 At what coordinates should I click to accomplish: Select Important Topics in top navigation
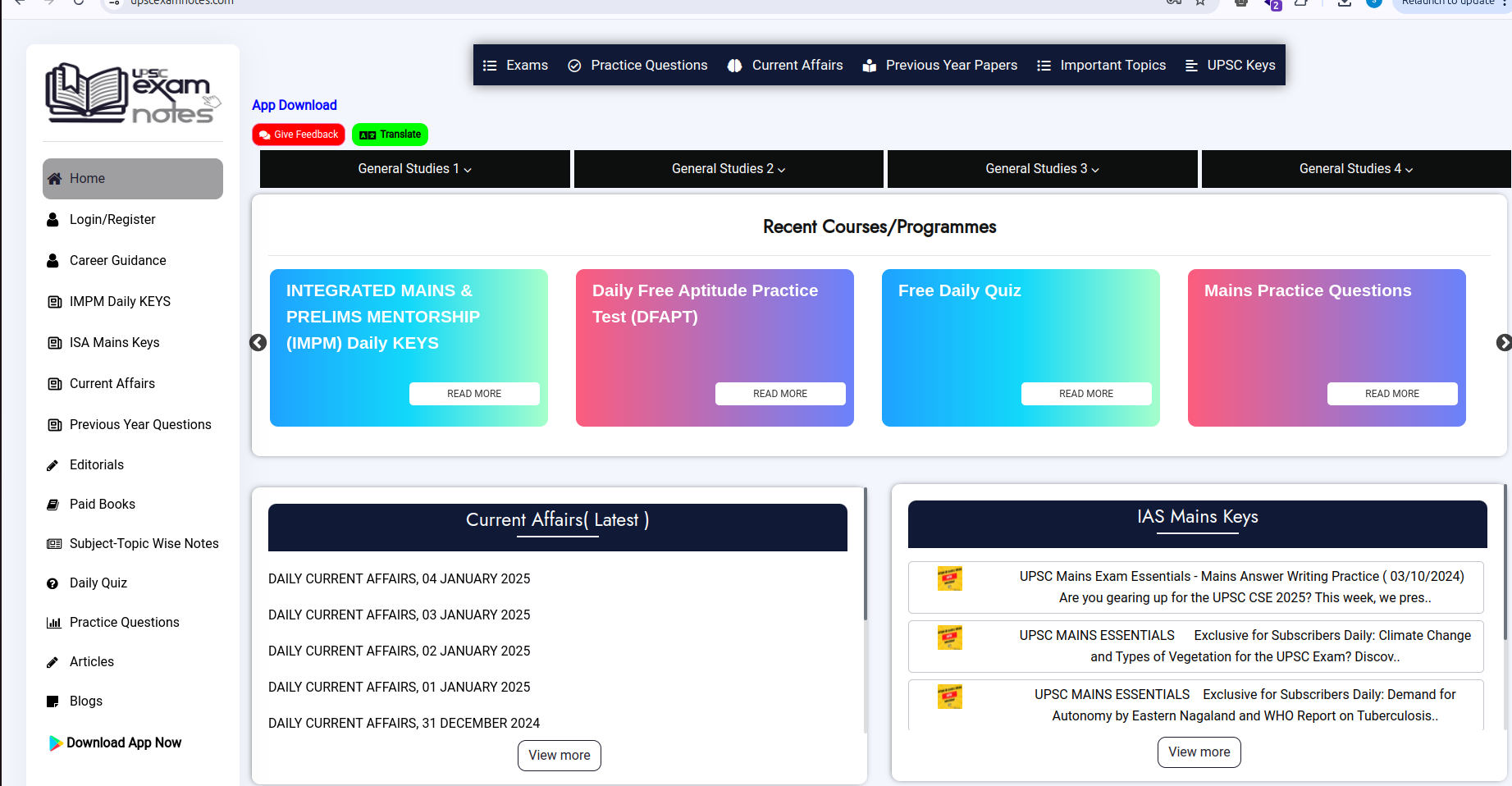[1101, 66]
